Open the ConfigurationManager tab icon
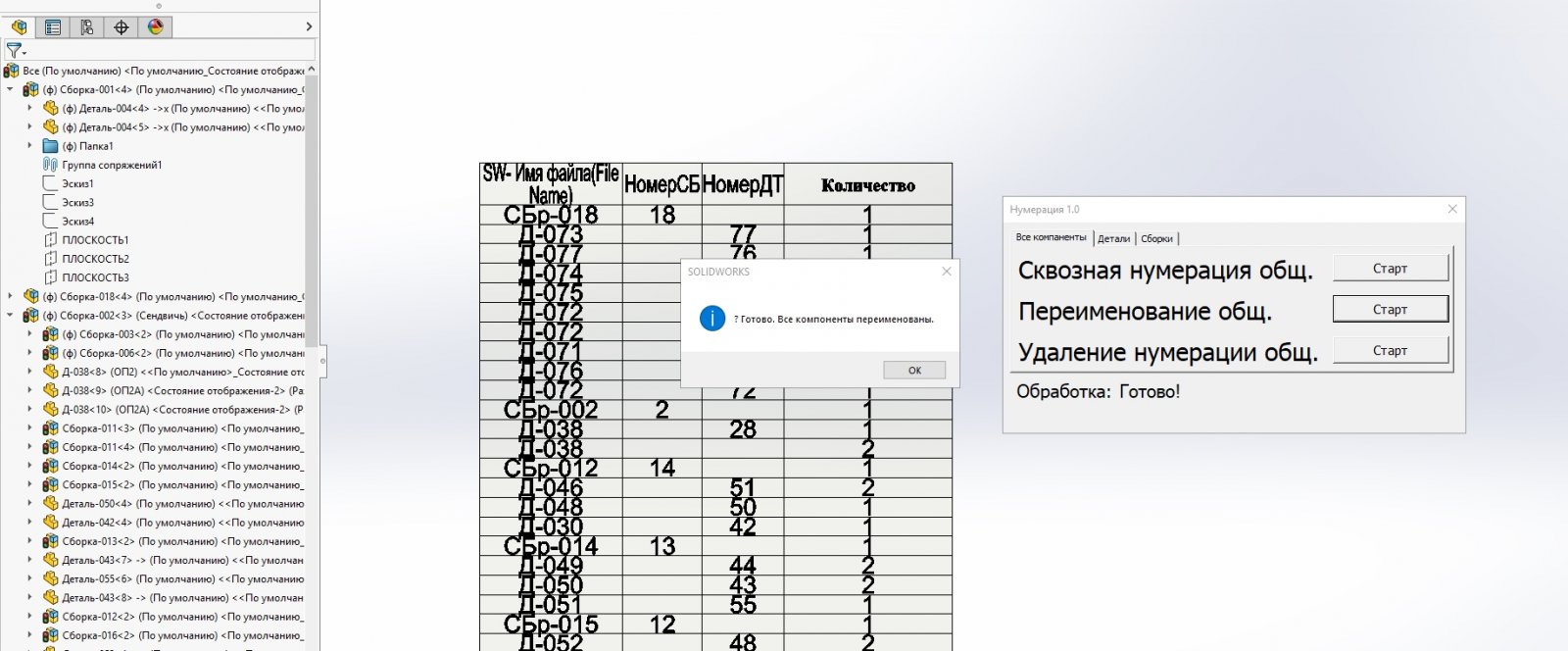Image resolution: width=1568 pixels, height=651 pixels. (x=87, y=27)
